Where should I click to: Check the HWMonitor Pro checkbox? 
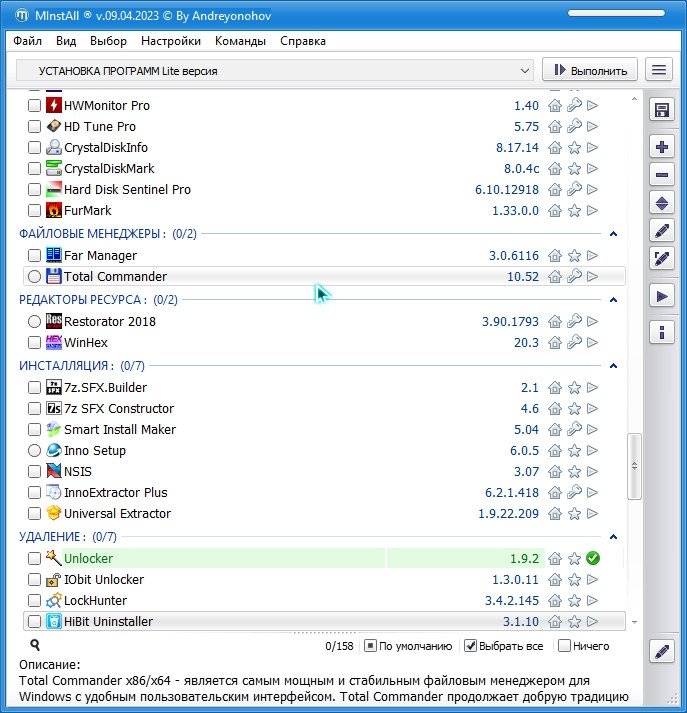(34, 105)
